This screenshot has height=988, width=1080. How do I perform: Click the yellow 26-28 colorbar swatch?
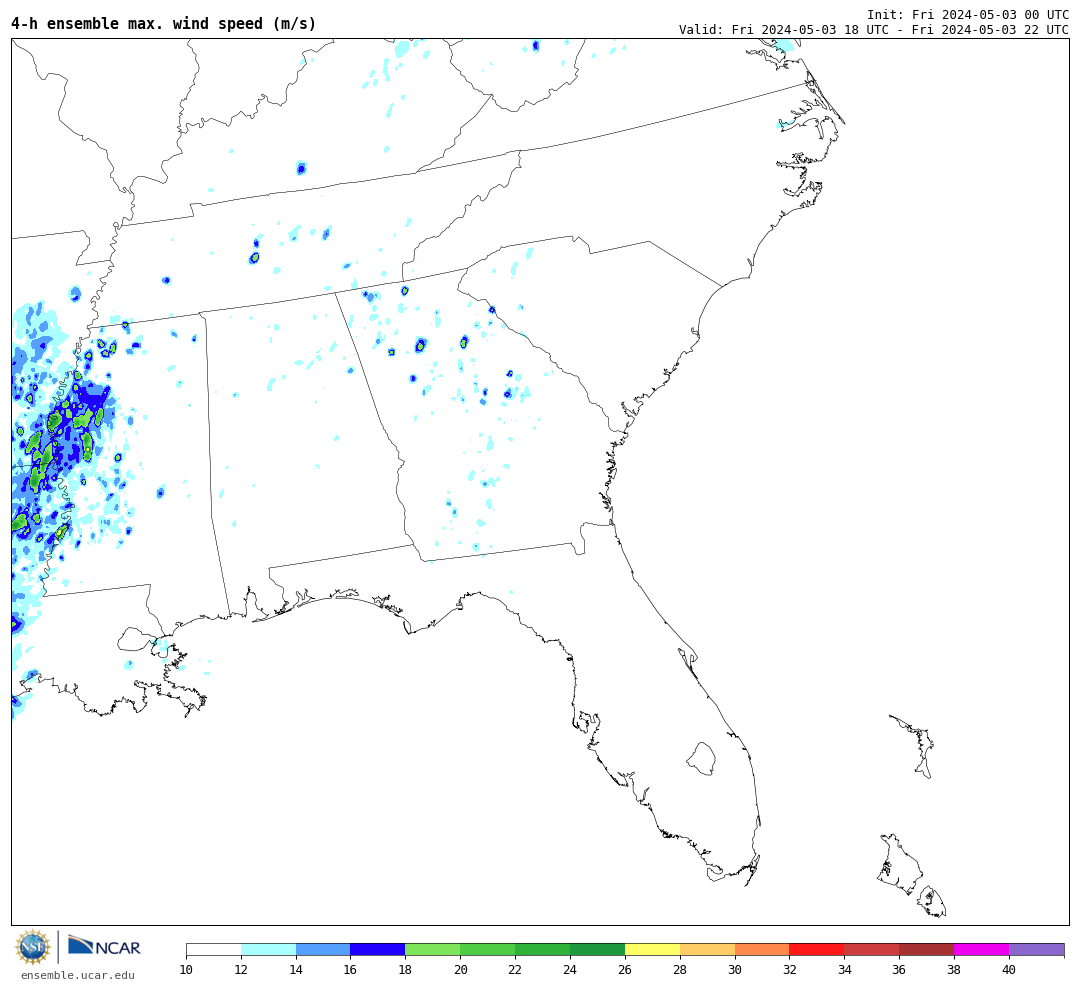pyautogui.click(x=652, y=949)
